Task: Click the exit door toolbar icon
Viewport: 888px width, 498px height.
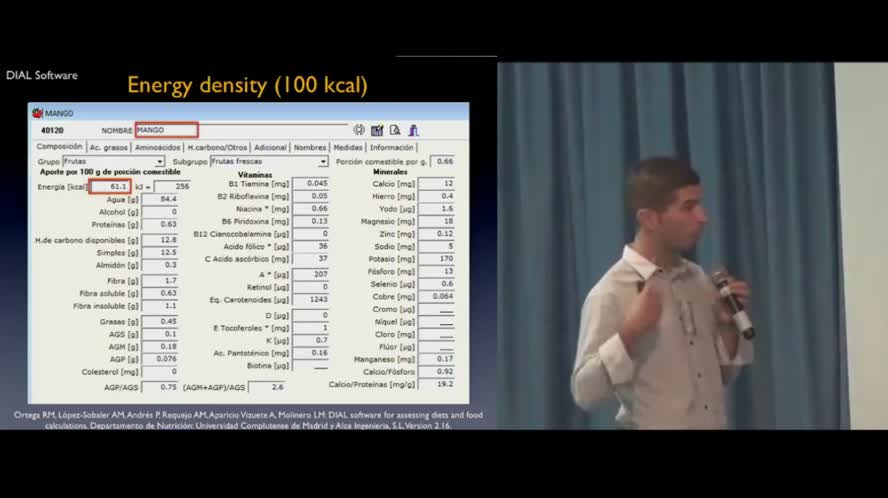Action: [x=413, y=130]
